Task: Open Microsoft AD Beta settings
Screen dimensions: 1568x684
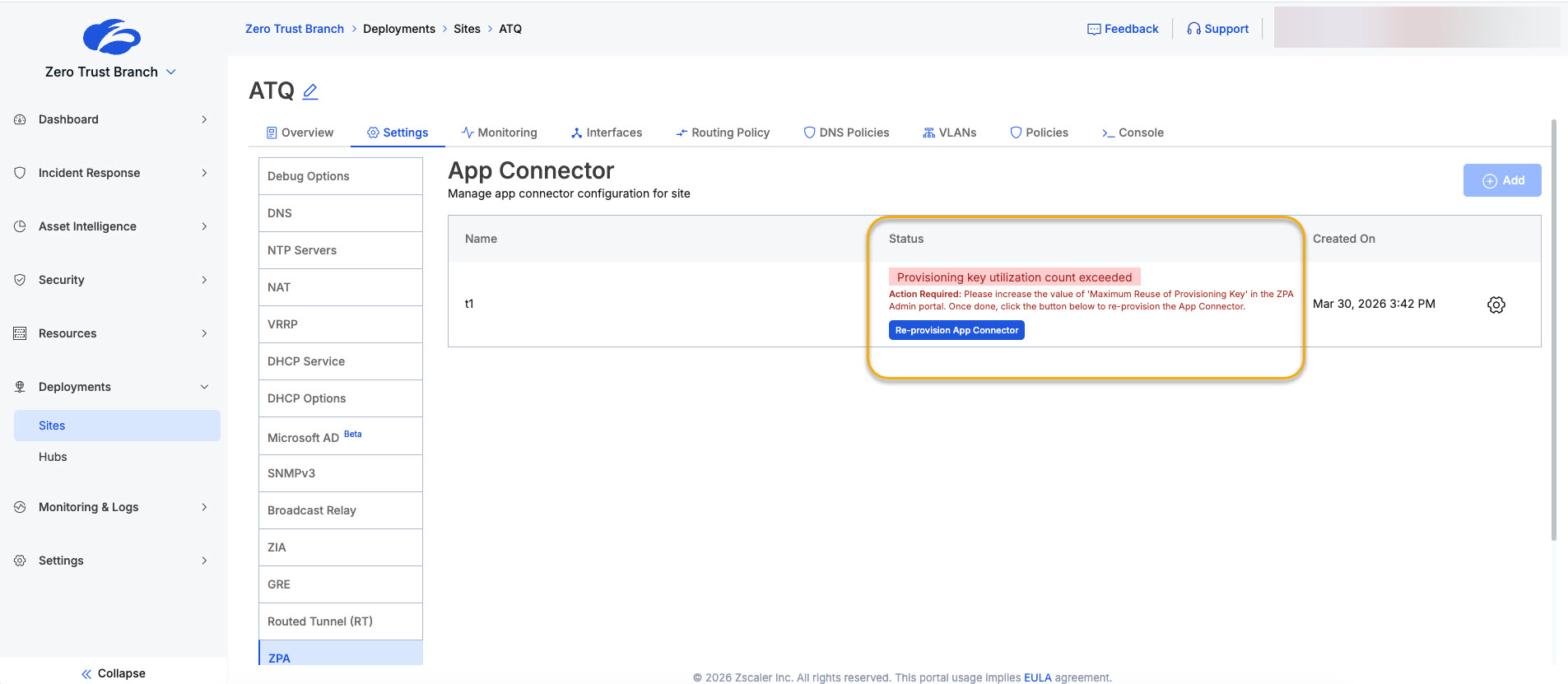Action: click(x=341, y=436)
